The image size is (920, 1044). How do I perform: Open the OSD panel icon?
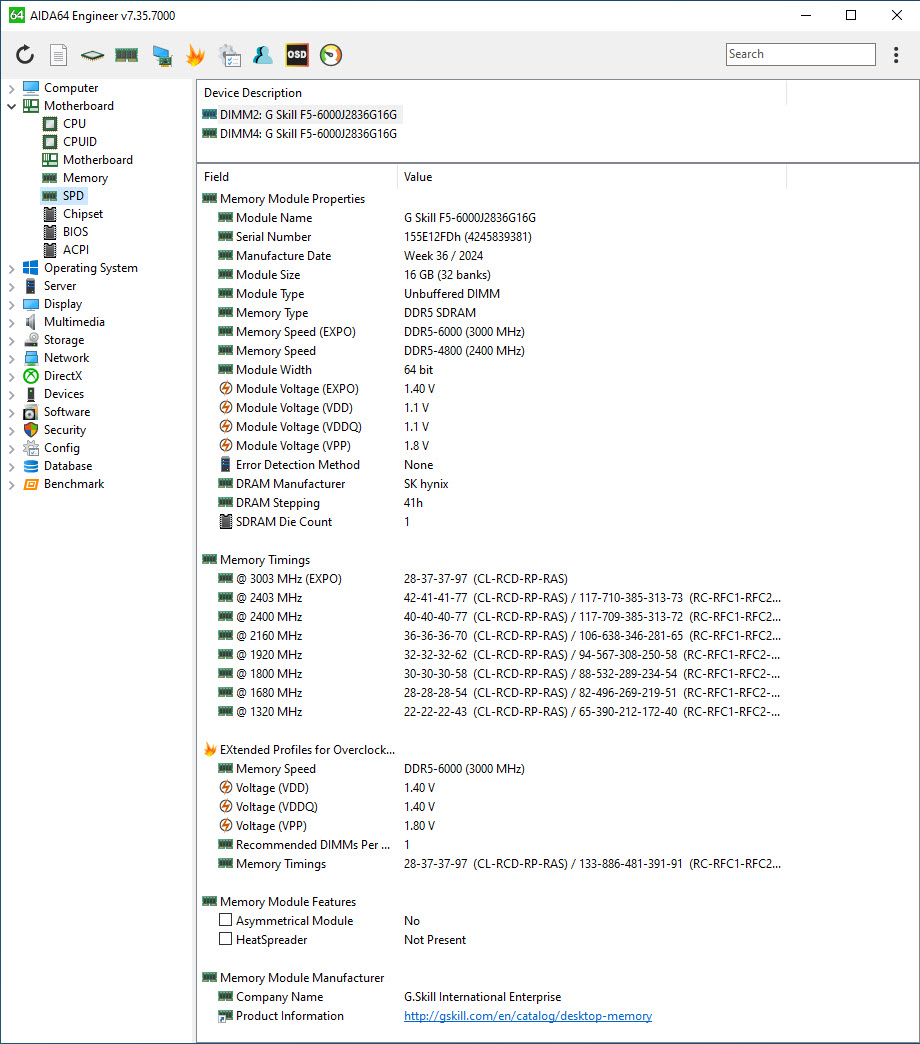pyautogui.click(x=297, y=55)
